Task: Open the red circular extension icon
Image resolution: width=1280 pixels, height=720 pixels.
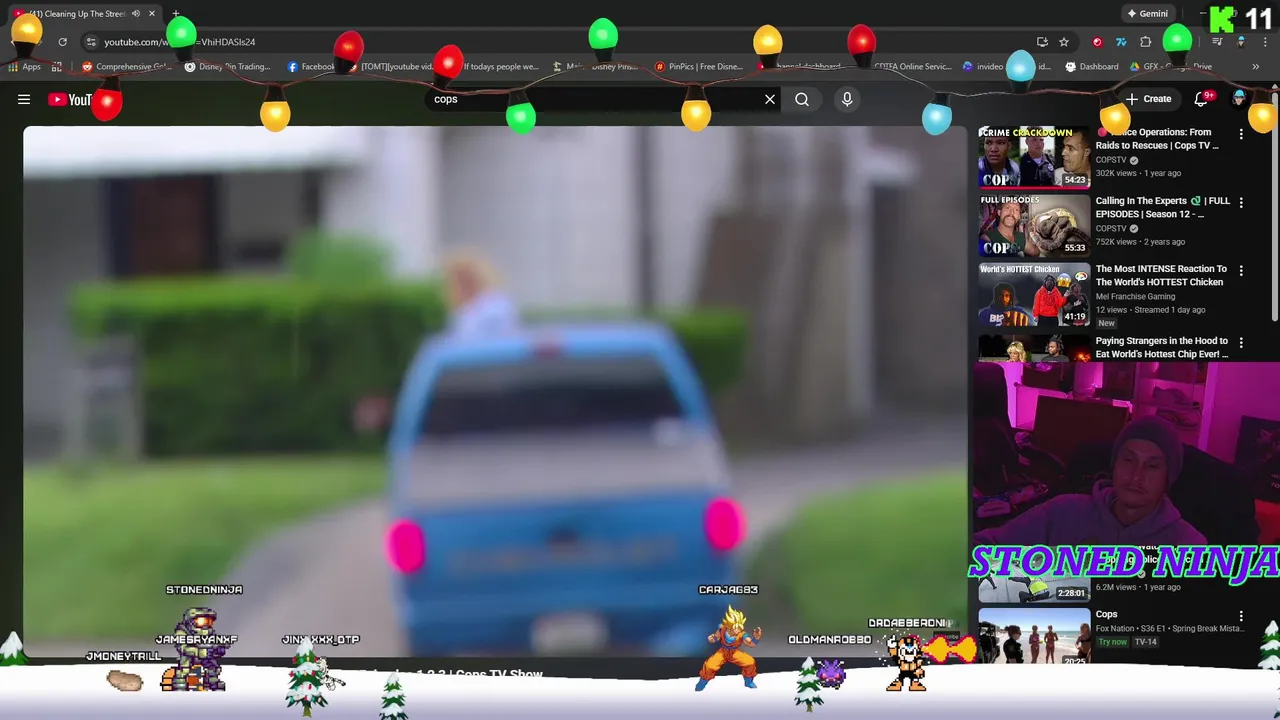Action: [1097, 42]
